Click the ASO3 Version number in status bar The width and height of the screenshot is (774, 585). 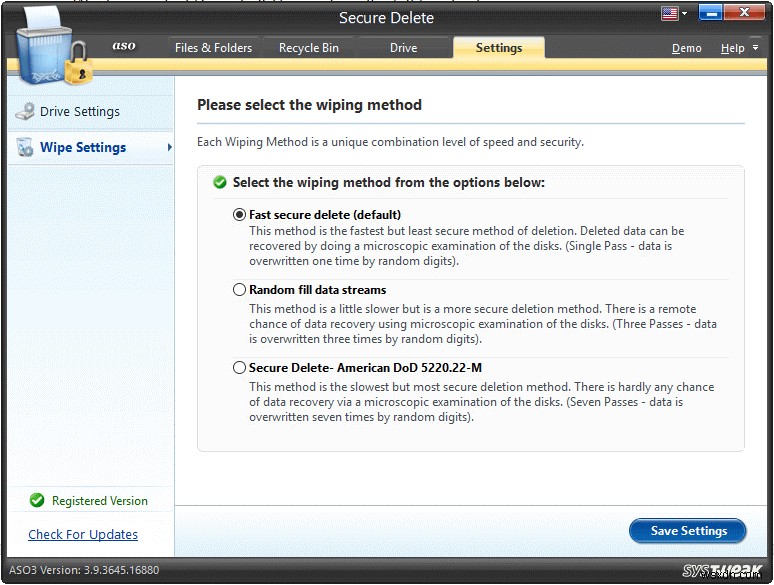[84, 570]
